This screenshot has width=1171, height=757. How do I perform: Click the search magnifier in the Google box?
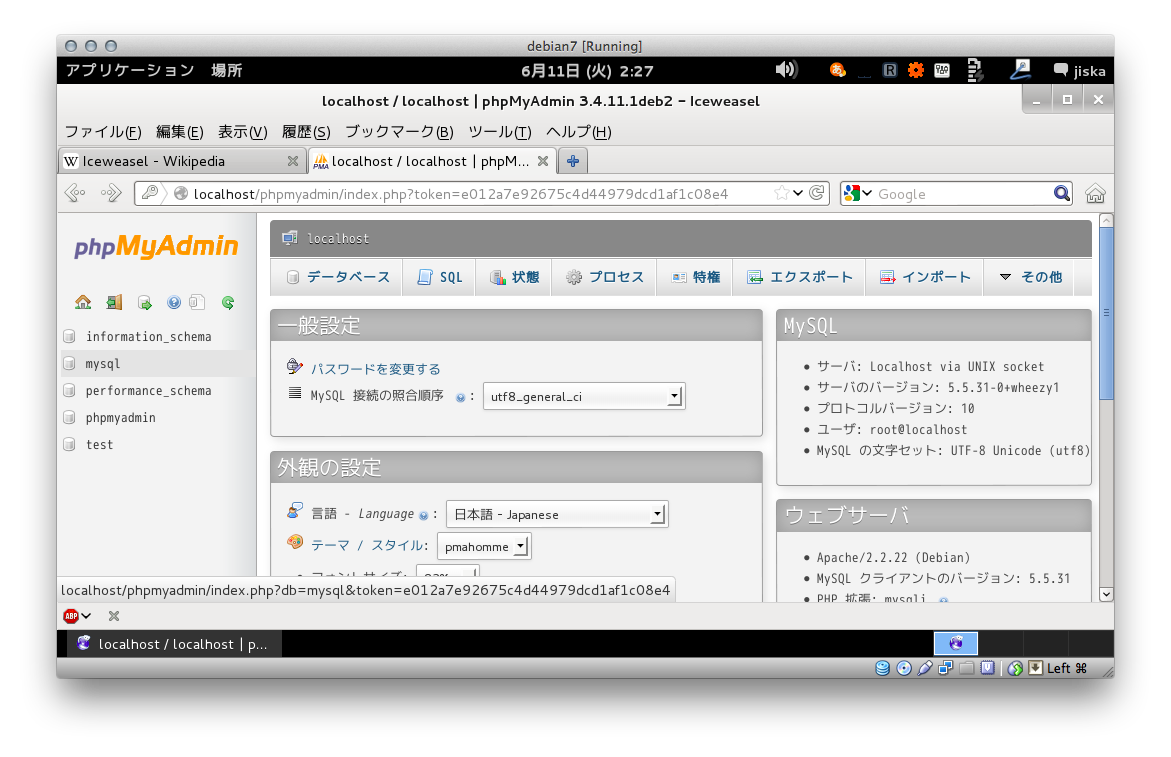tap(1061, 193)
